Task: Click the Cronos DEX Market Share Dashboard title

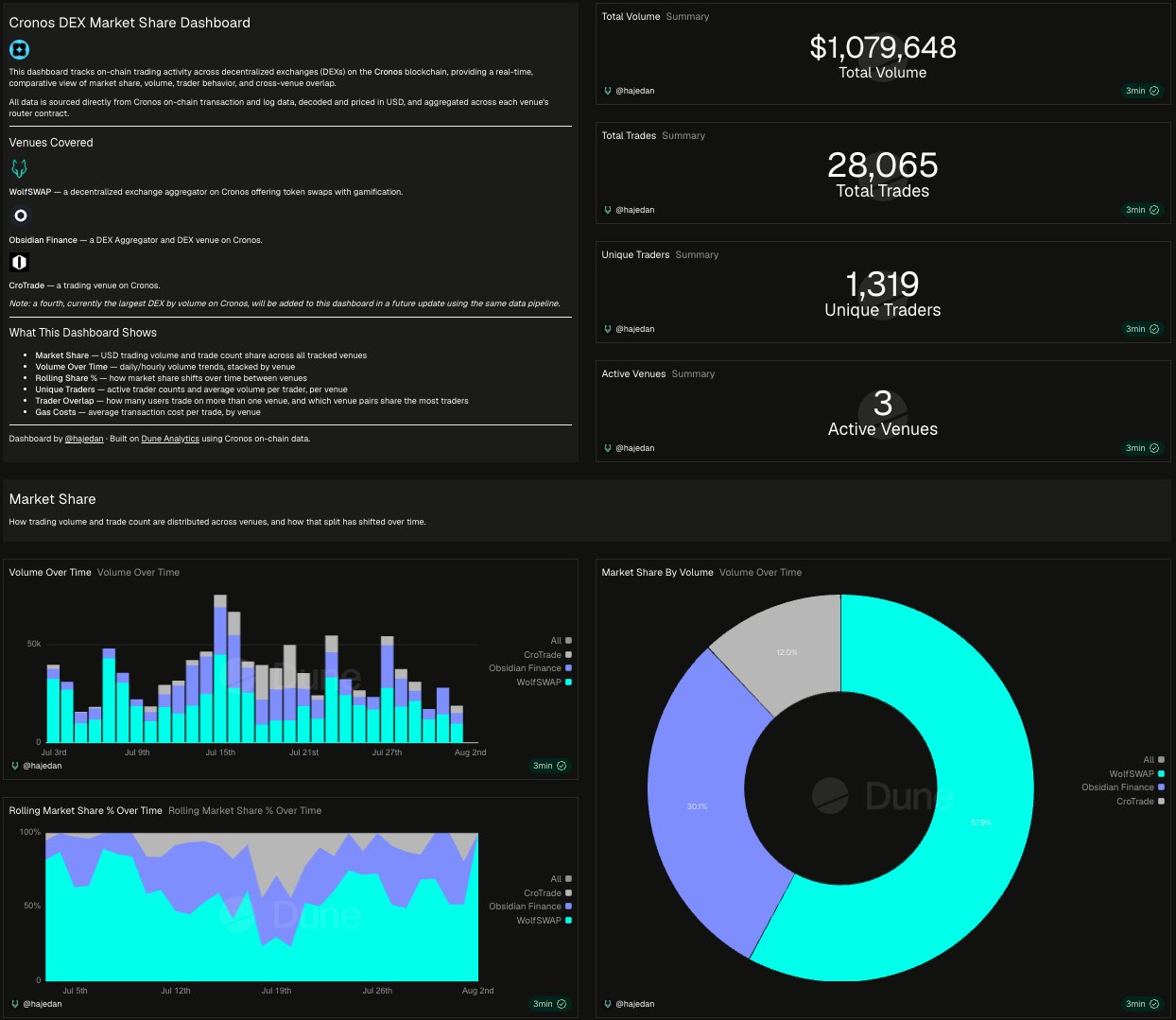Action: [x=130, y=23]
